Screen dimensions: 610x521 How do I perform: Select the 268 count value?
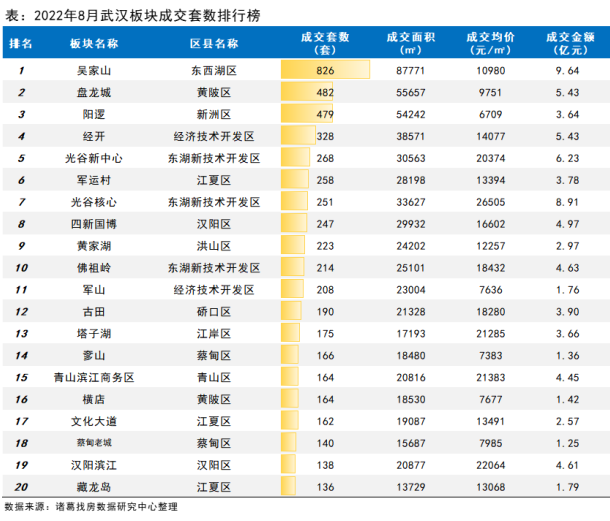tap(325, 158)
